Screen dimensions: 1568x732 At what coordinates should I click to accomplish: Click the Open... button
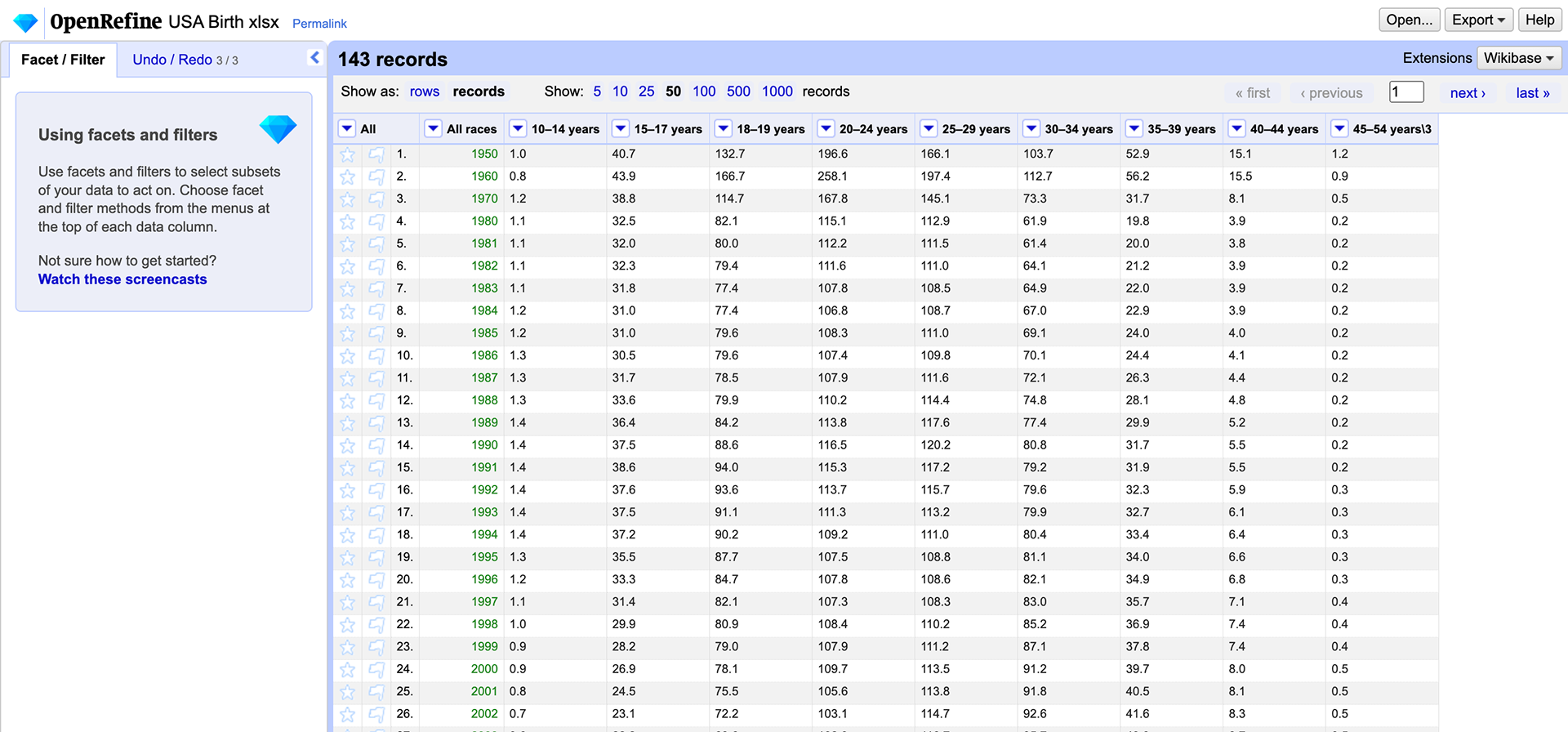(x=1410, y=20)
